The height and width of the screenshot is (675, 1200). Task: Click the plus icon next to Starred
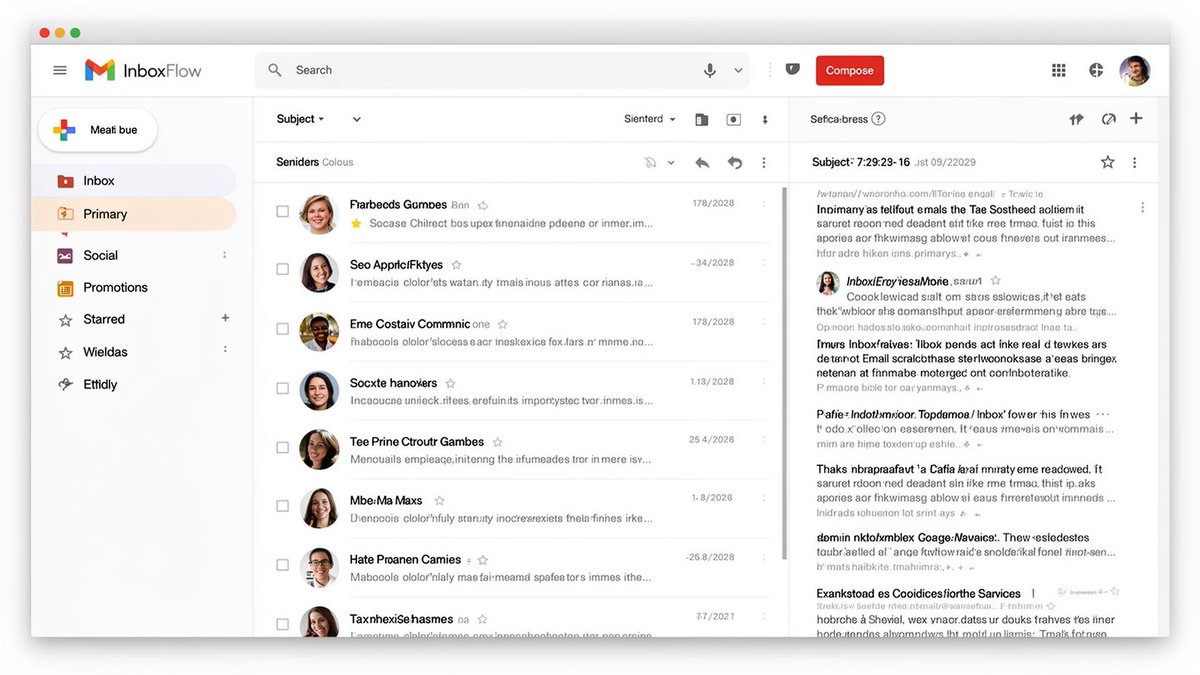pos(225,318)
